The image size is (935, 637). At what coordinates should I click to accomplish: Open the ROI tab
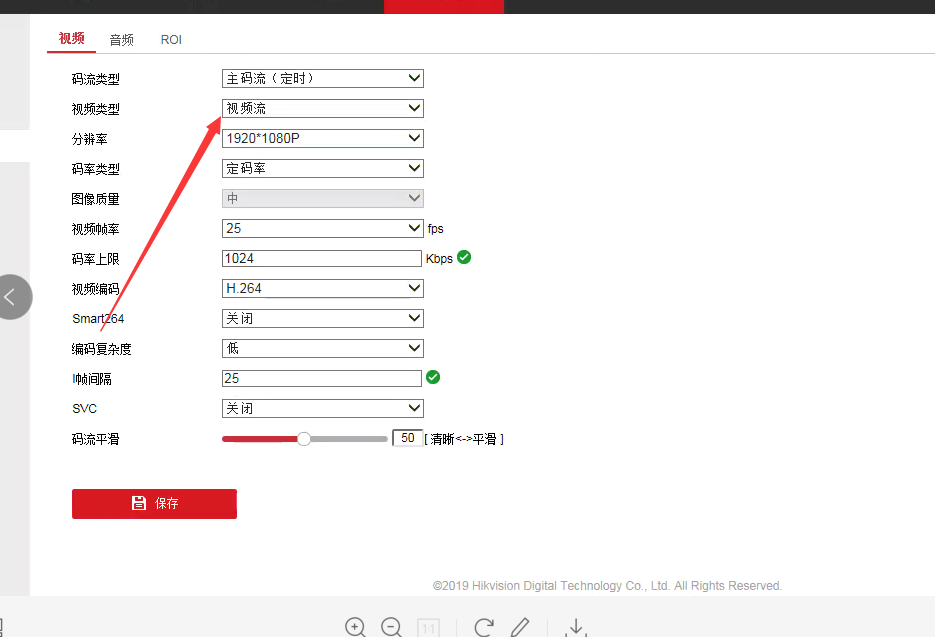tap(171, 40)
